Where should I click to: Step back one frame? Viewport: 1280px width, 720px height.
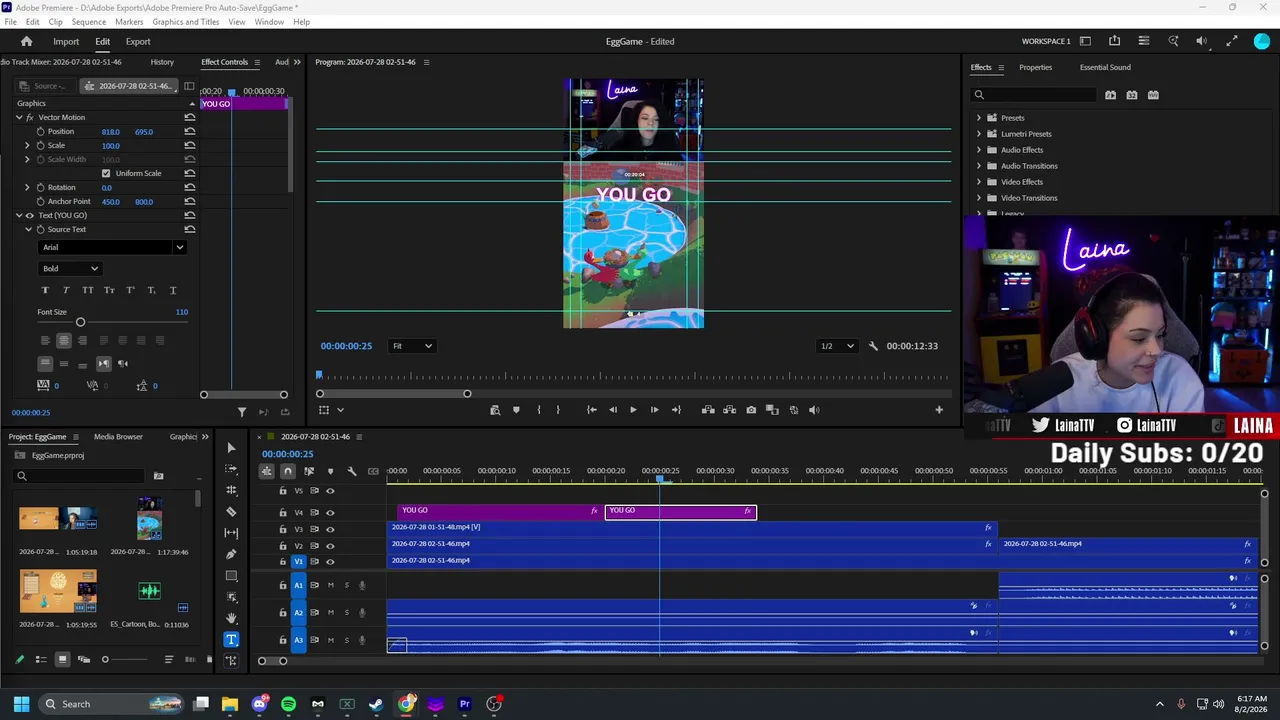click(613, 410)
